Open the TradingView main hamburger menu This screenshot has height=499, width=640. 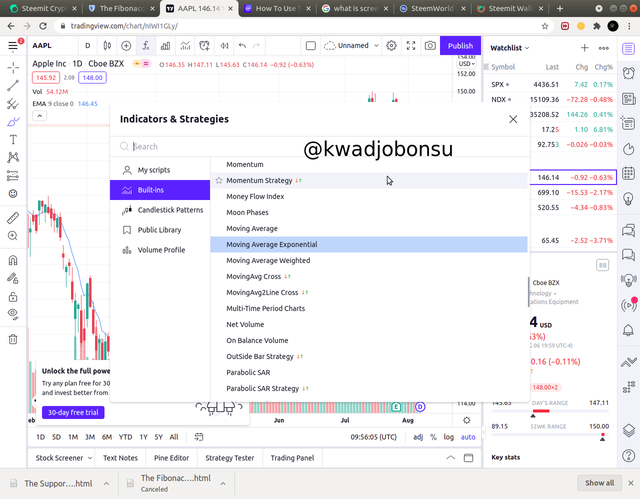tap(13, 45)
